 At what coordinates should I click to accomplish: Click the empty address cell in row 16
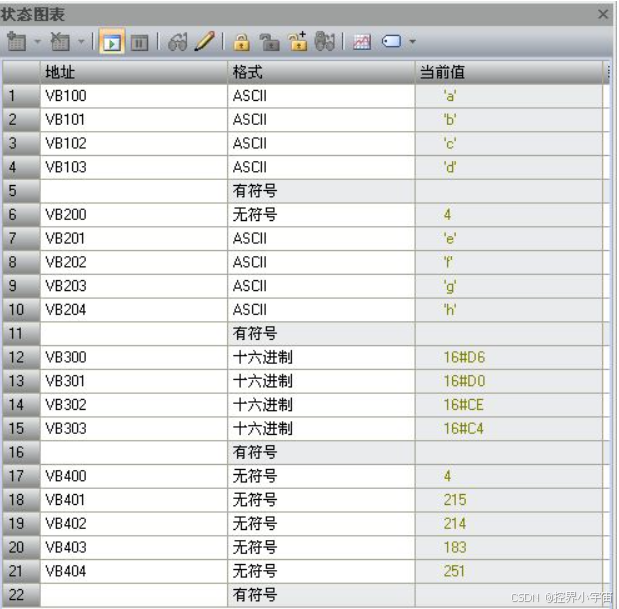point(134,452)
